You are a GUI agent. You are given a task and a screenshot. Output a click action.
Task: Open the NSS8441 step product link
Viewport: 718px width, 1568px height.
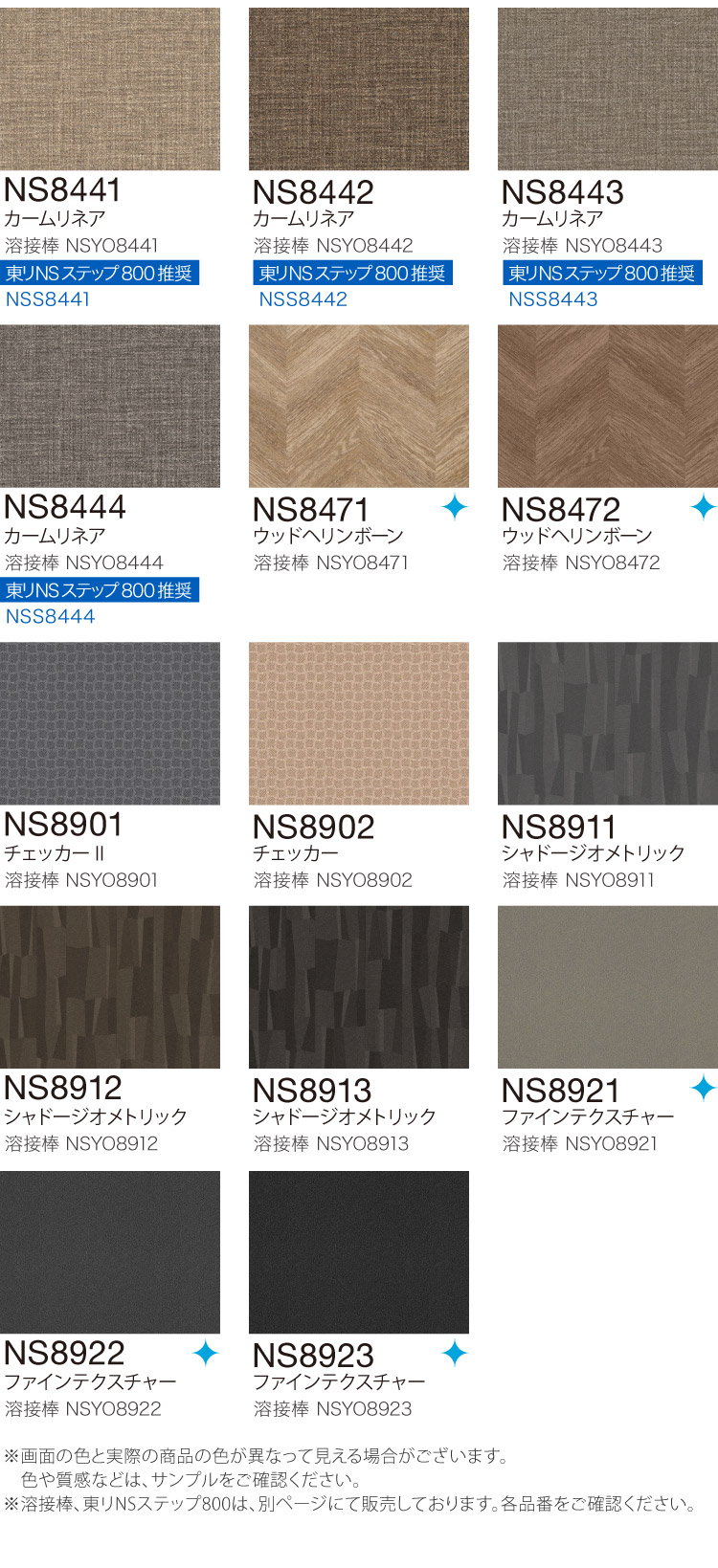coord(48,299)
